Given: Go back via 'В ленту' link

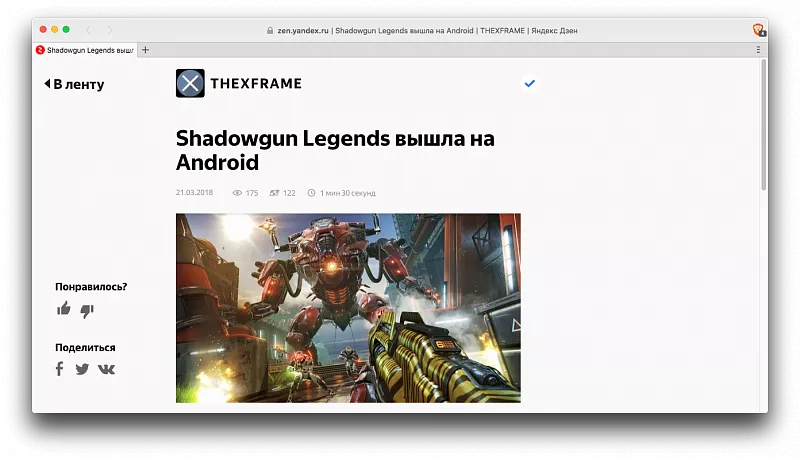Looking at the screenshot, I should click(x=74, y=84).
